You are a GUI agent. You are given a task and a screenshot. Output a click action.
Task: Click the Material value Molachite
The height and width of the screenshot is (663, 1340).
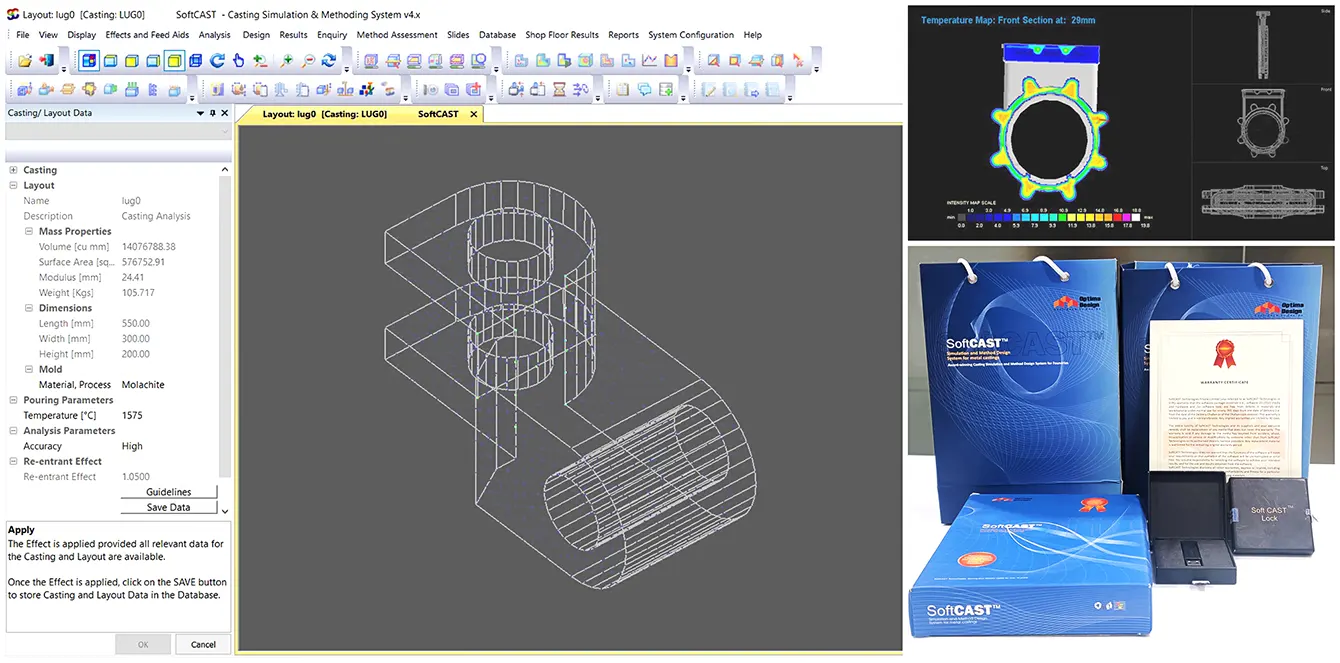[x=143, y=385]
